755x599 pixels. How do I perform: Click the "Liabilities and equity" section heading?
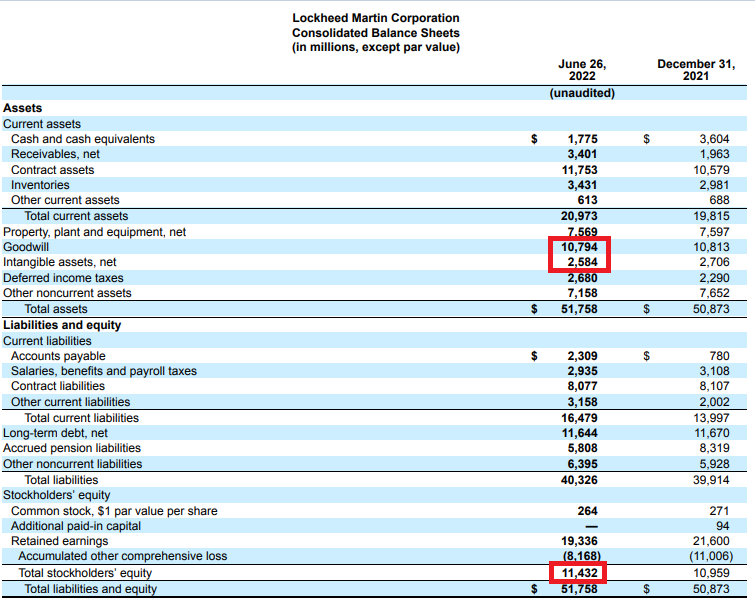point(62,325)
